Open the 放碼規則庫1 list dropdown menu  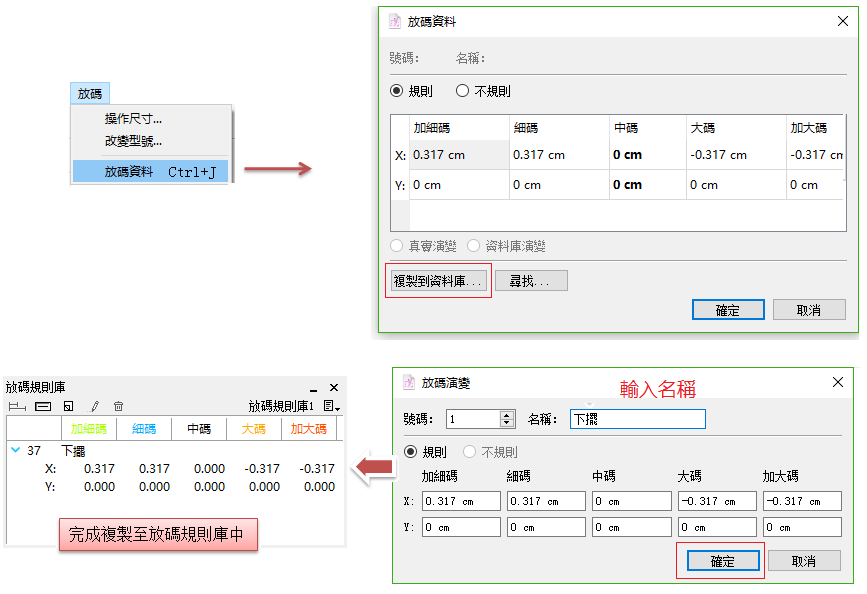[x=332, y=407]
